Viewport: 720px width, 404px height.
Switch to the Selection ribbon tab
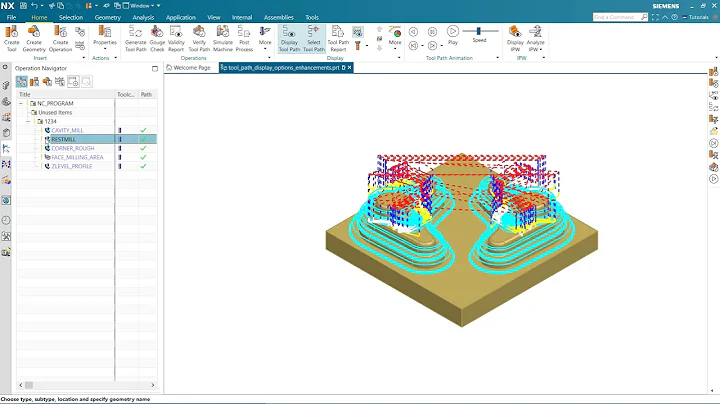point(71,17)
